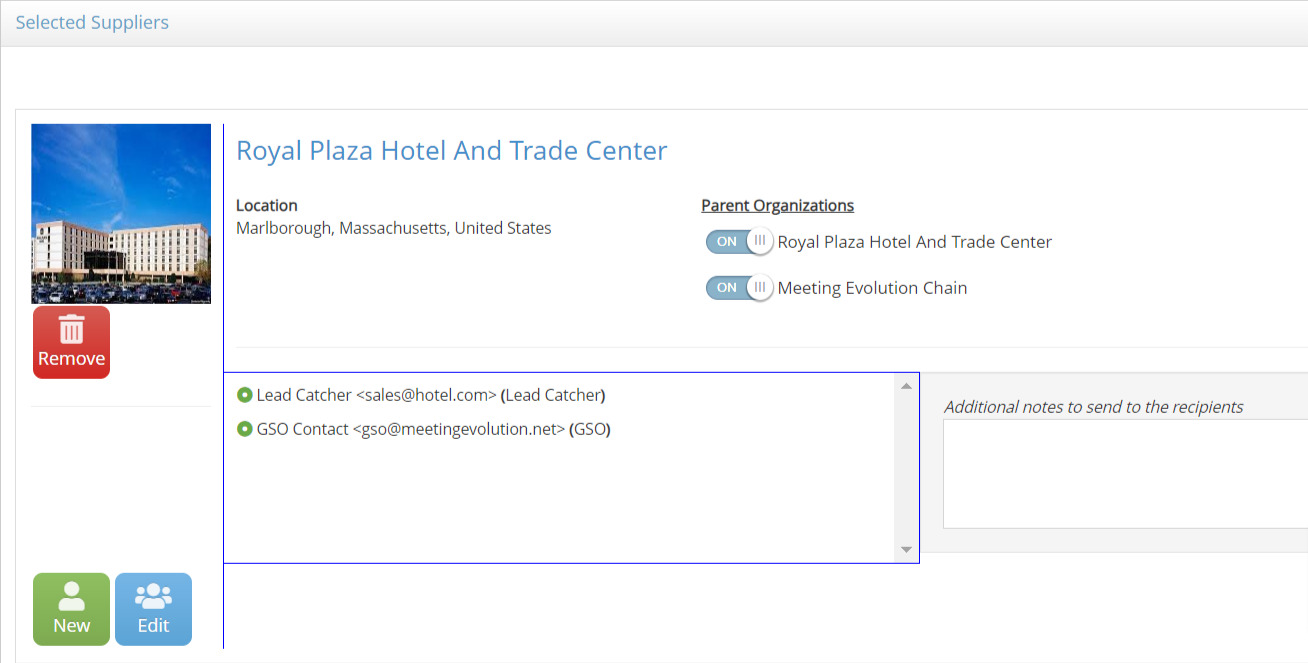
Task: Click the Parent Organizations heading
Action: tap(777, 205)
